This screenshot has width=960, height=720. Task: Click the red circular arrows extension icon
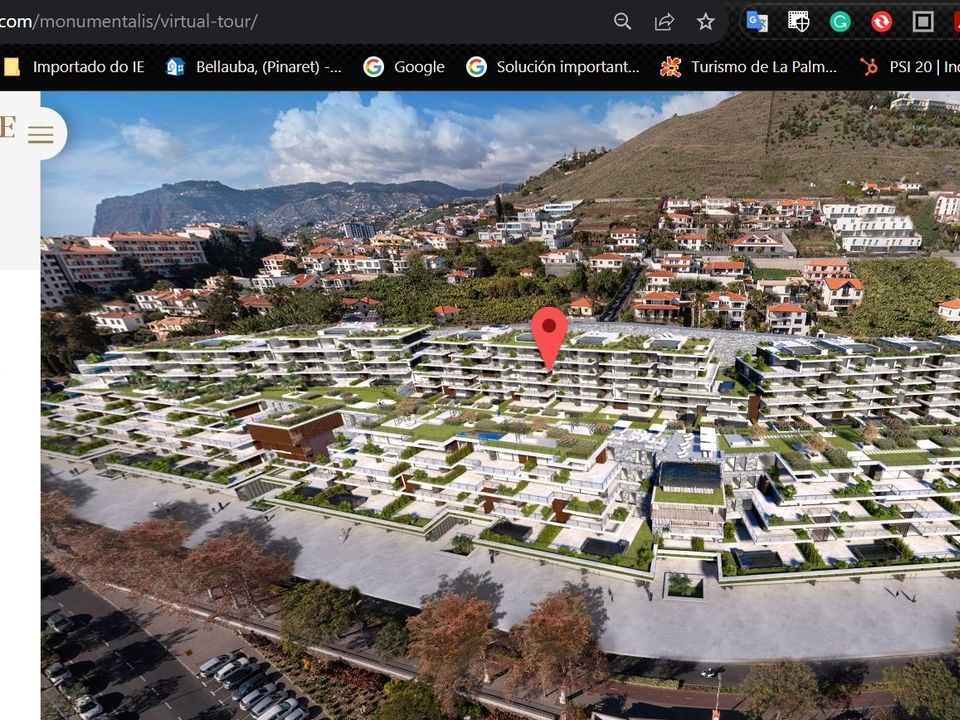(x=882, y=22)
